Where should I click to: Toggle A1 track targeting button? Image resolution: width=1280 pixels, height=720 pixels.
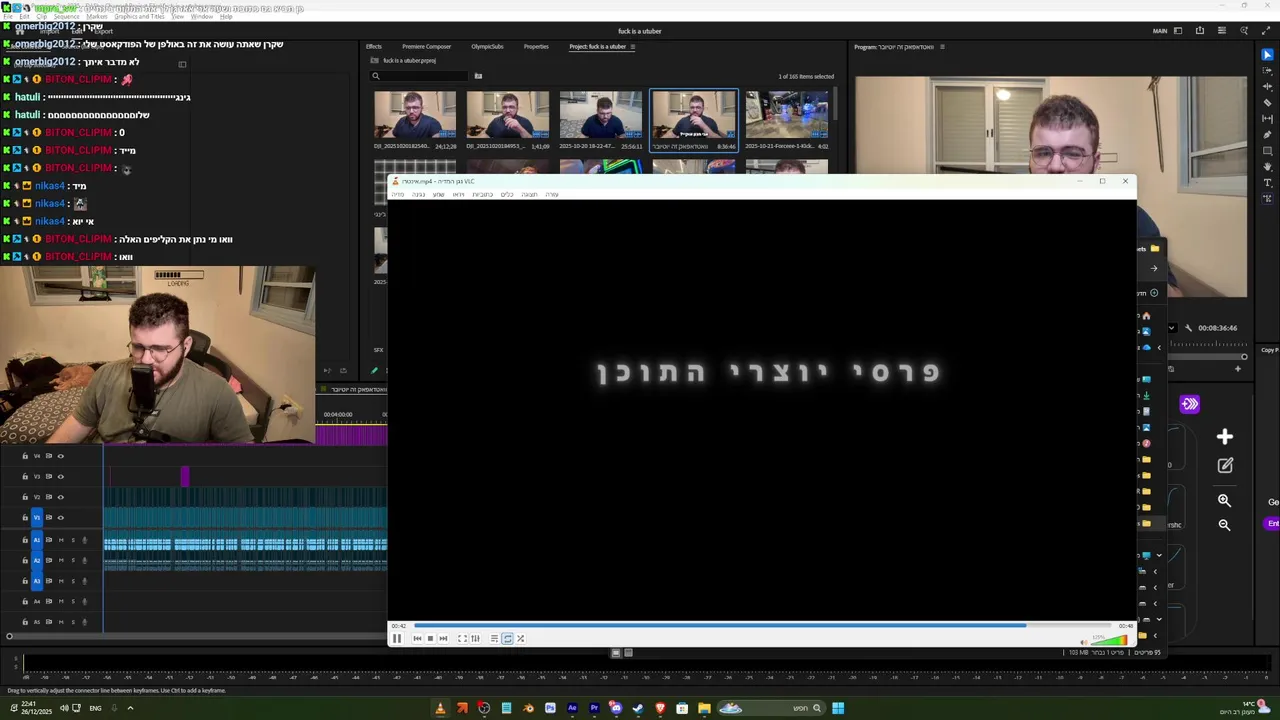tap(37, 540)
